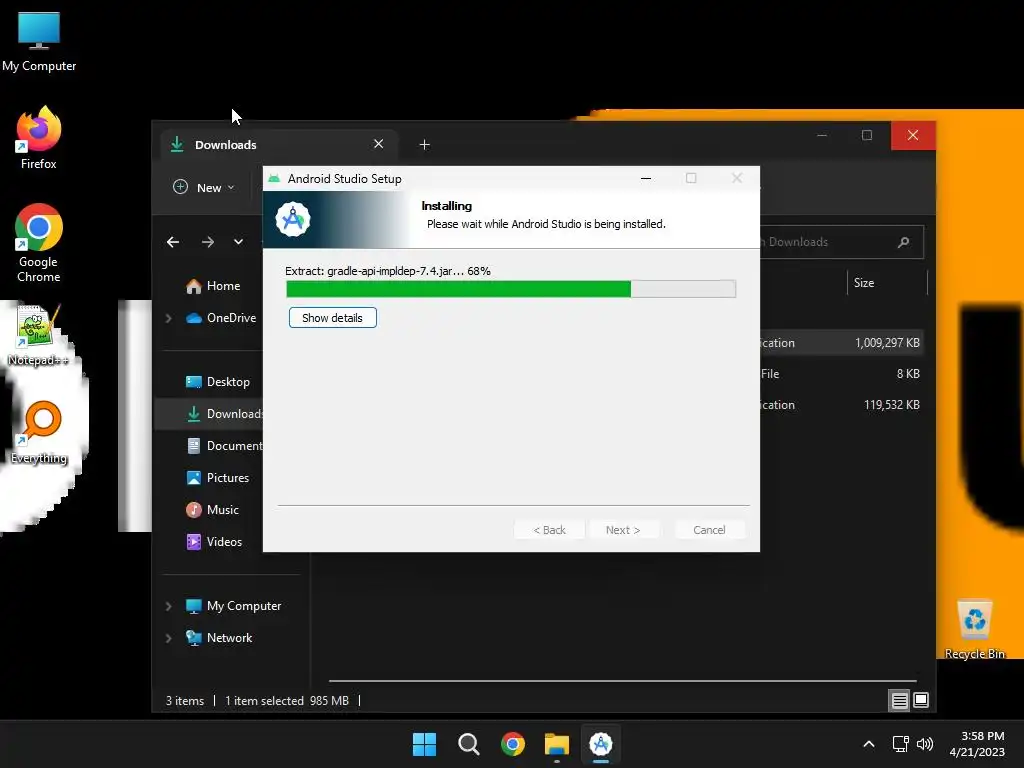The height and width of the screenshot is (768, 1024).
Task: Select Android Studio Setup taskbar icon
Action: (601, 744)
